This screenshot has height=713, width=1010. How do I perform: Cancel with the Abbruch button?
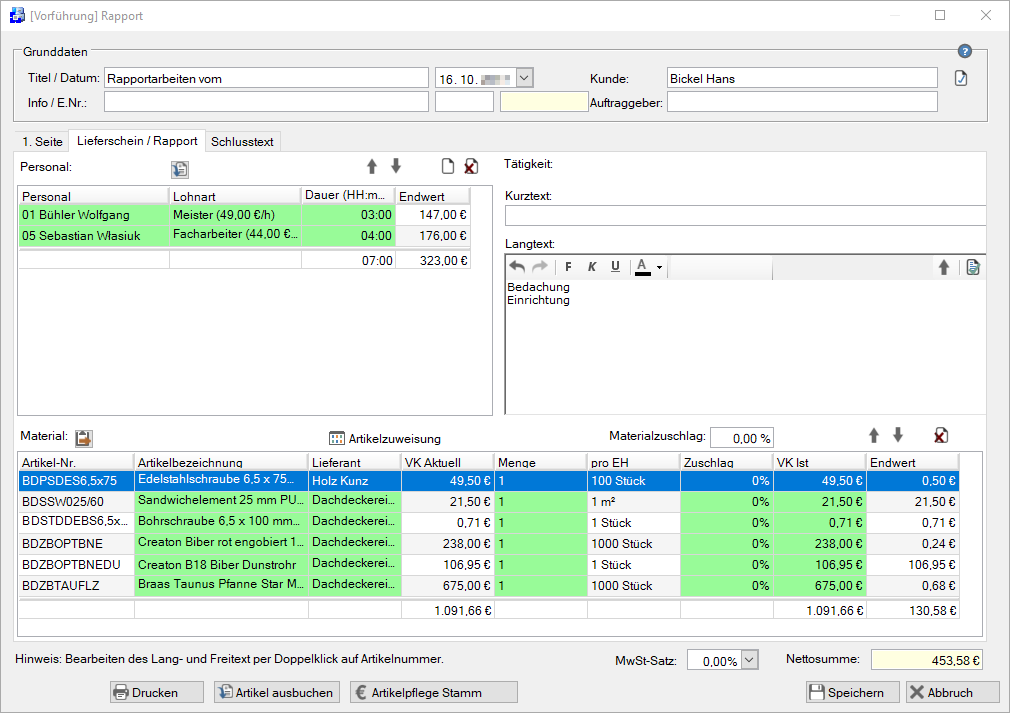pyautogui.click(x=953, y=692)
